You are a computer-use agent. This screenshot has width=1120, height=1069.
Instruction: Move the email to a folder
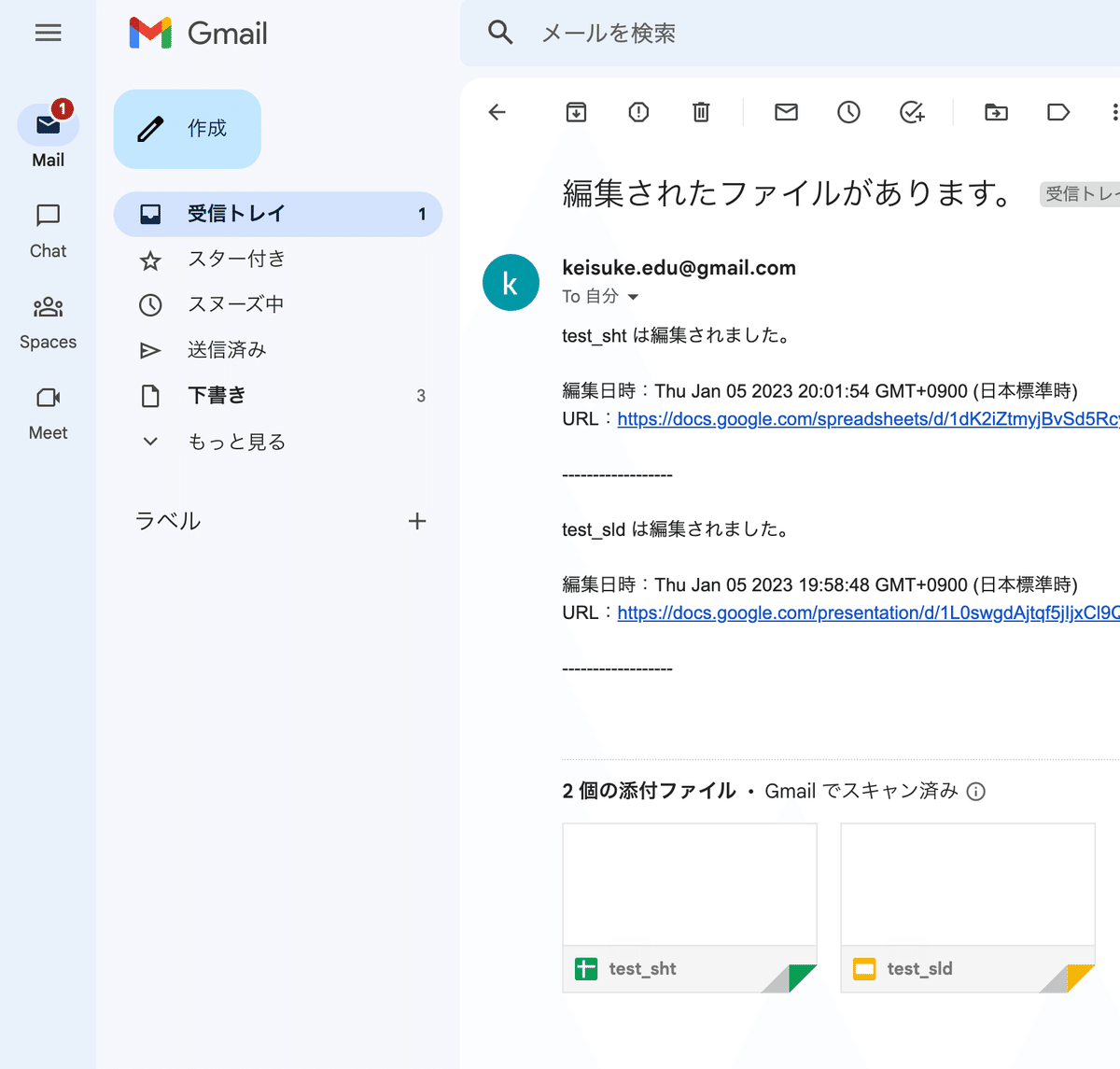tap(997, 112)
